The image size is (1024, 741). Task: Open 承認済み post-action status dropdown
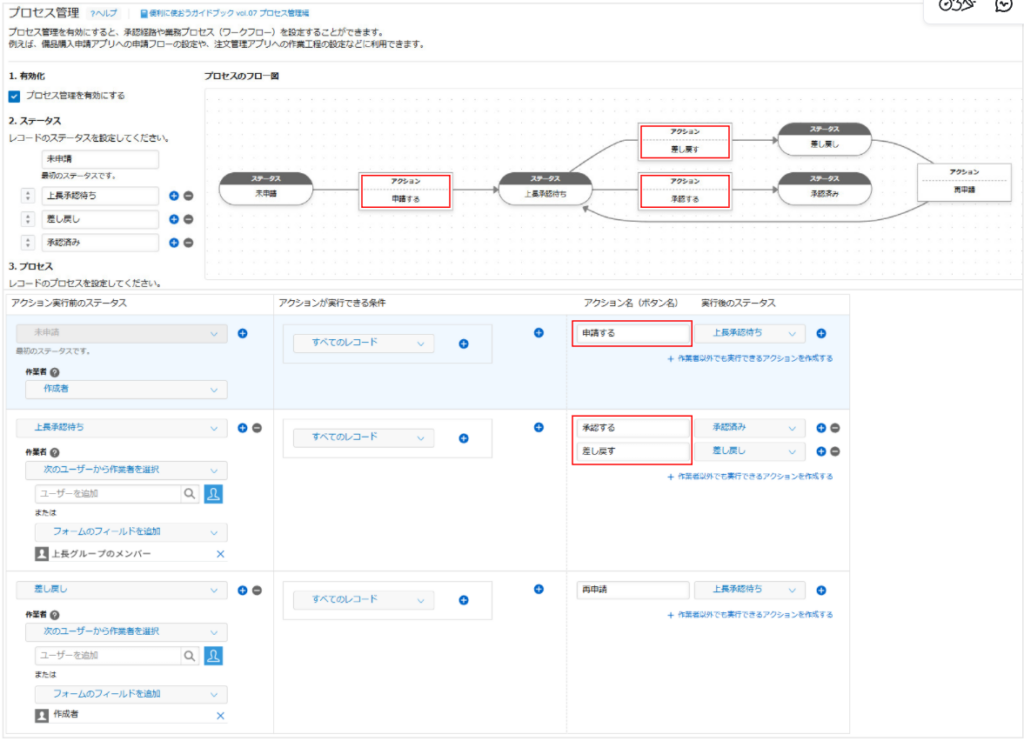749,428
